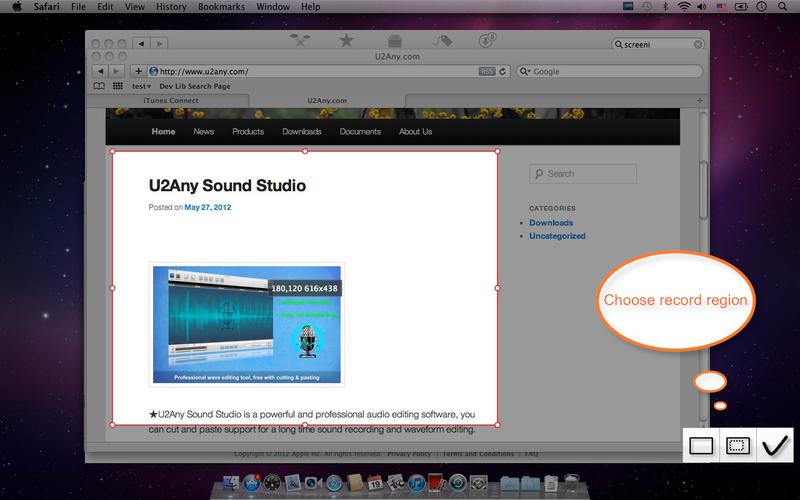Viewport: 800px width, 500px height.
Task: Open Google search magnifier dropdown
Action: pos(524,71)
